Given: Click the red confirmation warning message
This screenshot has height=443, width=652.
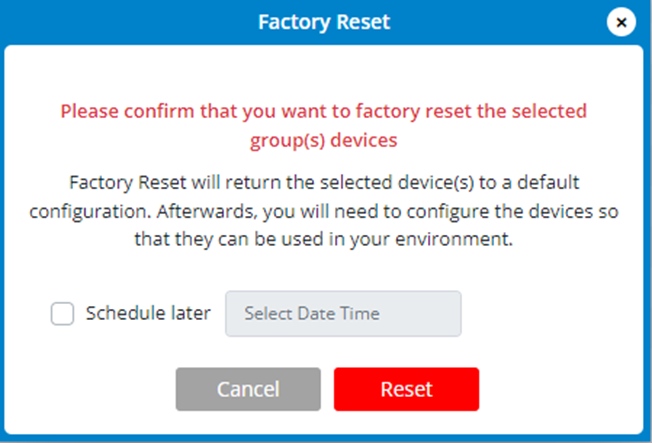Looking at the screenshot, I should click(324, 125).
